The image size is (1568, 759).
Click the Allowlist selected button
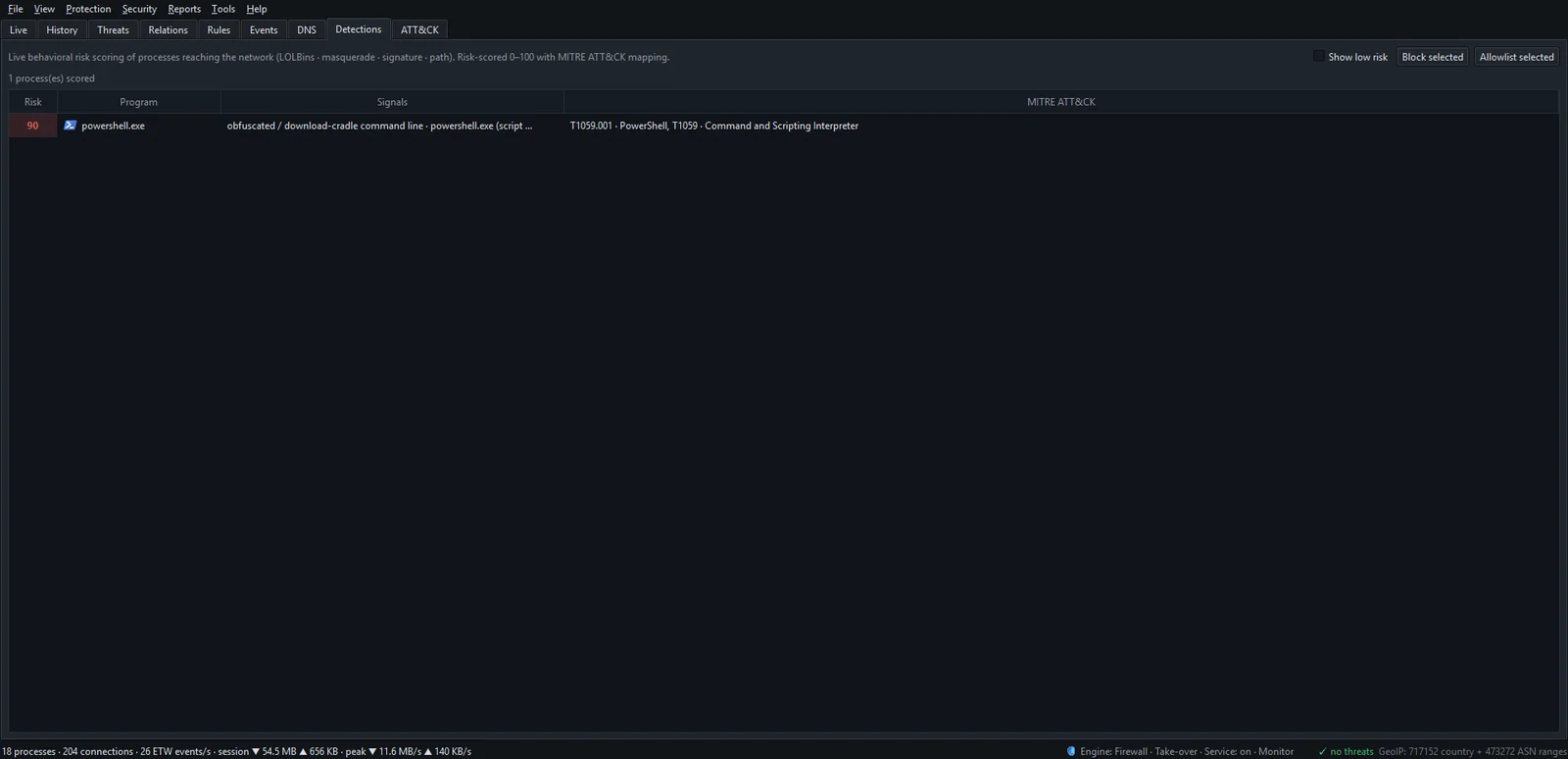click(x=1516, y=57)
